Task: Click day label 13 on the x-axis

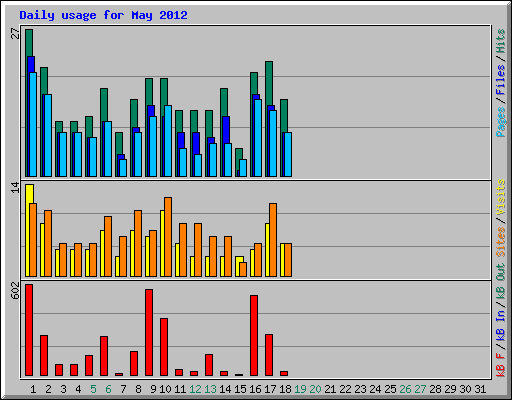Action: pos(210,389)
